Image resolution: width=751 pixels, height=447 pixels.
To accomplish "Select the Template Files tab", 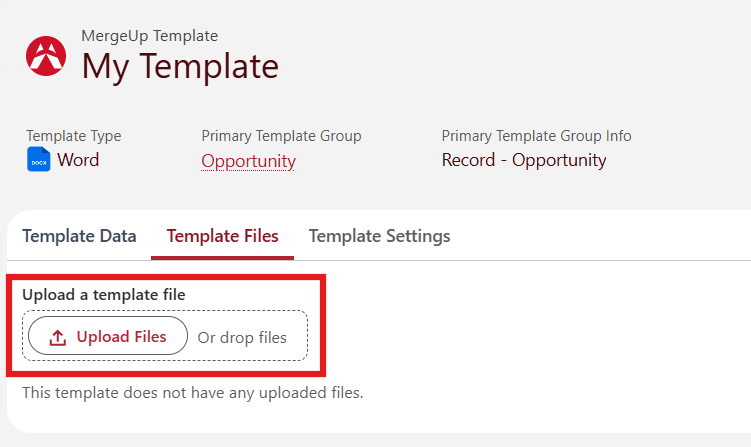I will (x=222, y=236).
